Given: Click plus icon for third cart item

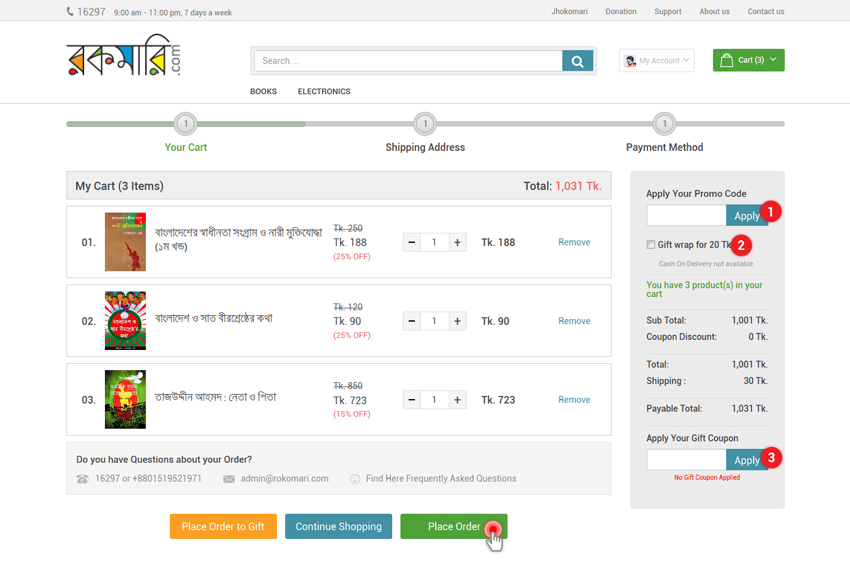Looking at the screenshot, I should [457, 400].
